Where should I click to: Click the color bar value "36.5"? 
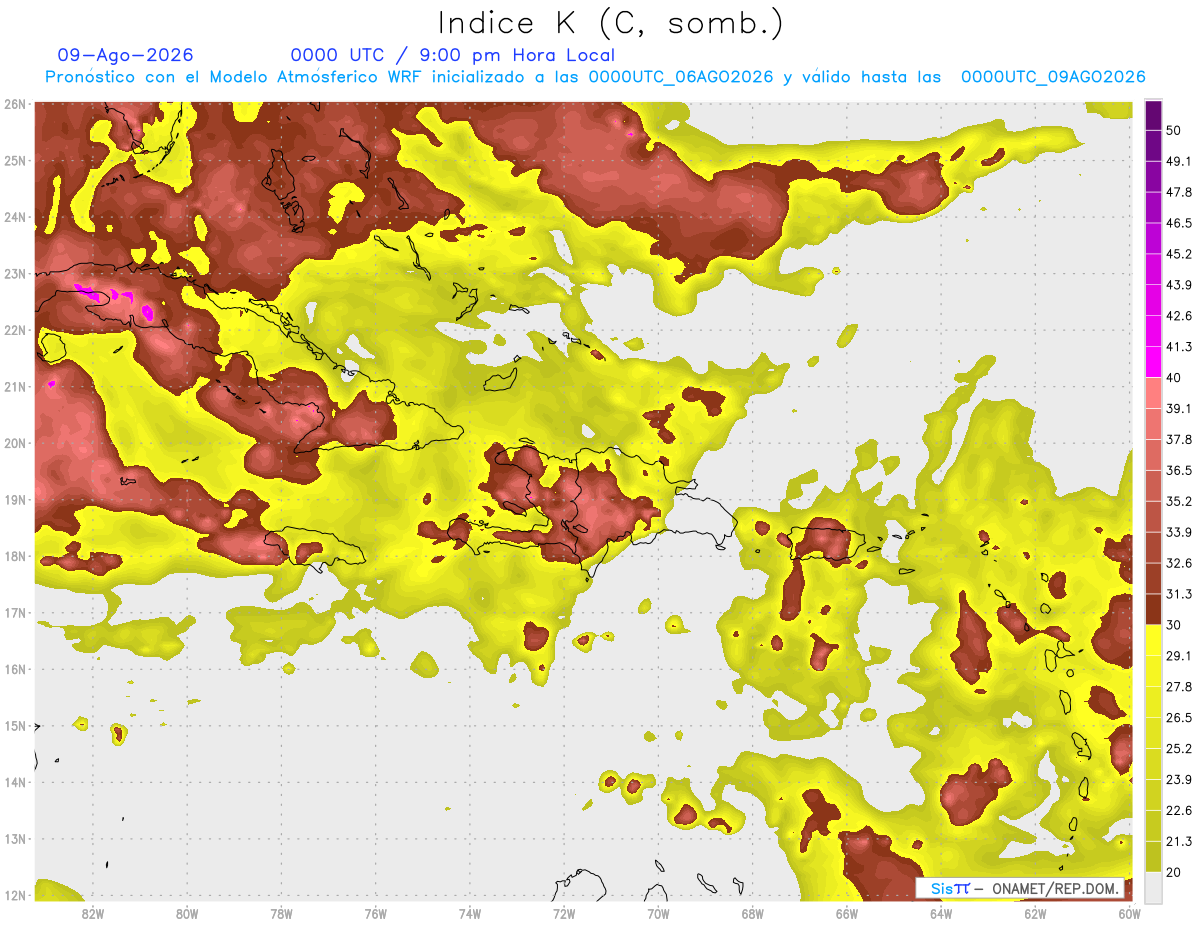[x=1178, y=470]
